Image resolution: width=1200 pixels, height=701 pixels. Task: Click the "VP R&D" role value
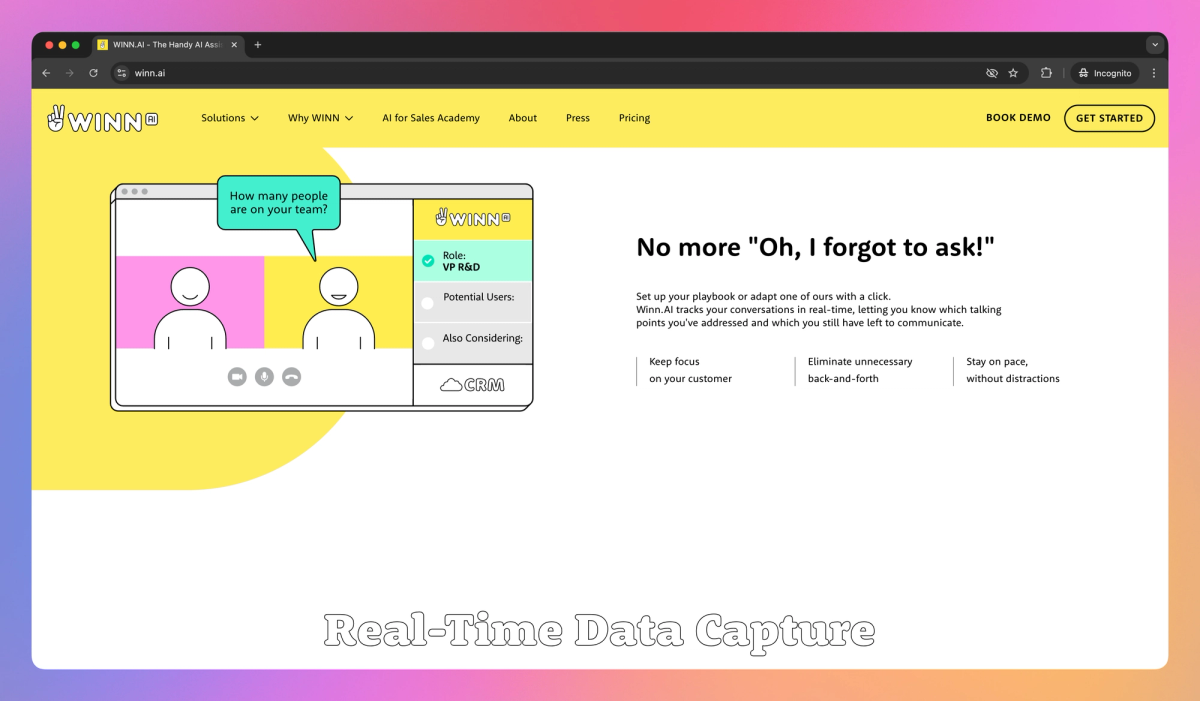pos(461,267)
